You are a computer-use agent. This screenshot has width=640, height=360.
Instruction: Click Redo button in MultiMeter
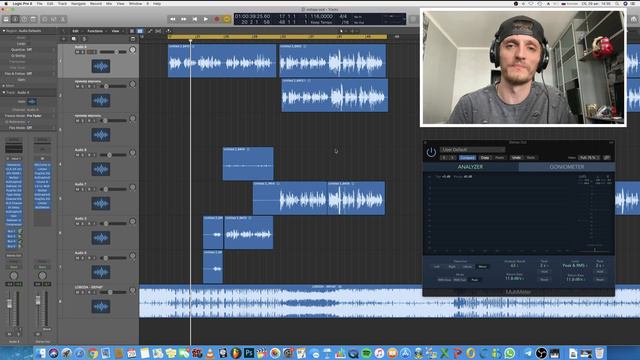531,158
